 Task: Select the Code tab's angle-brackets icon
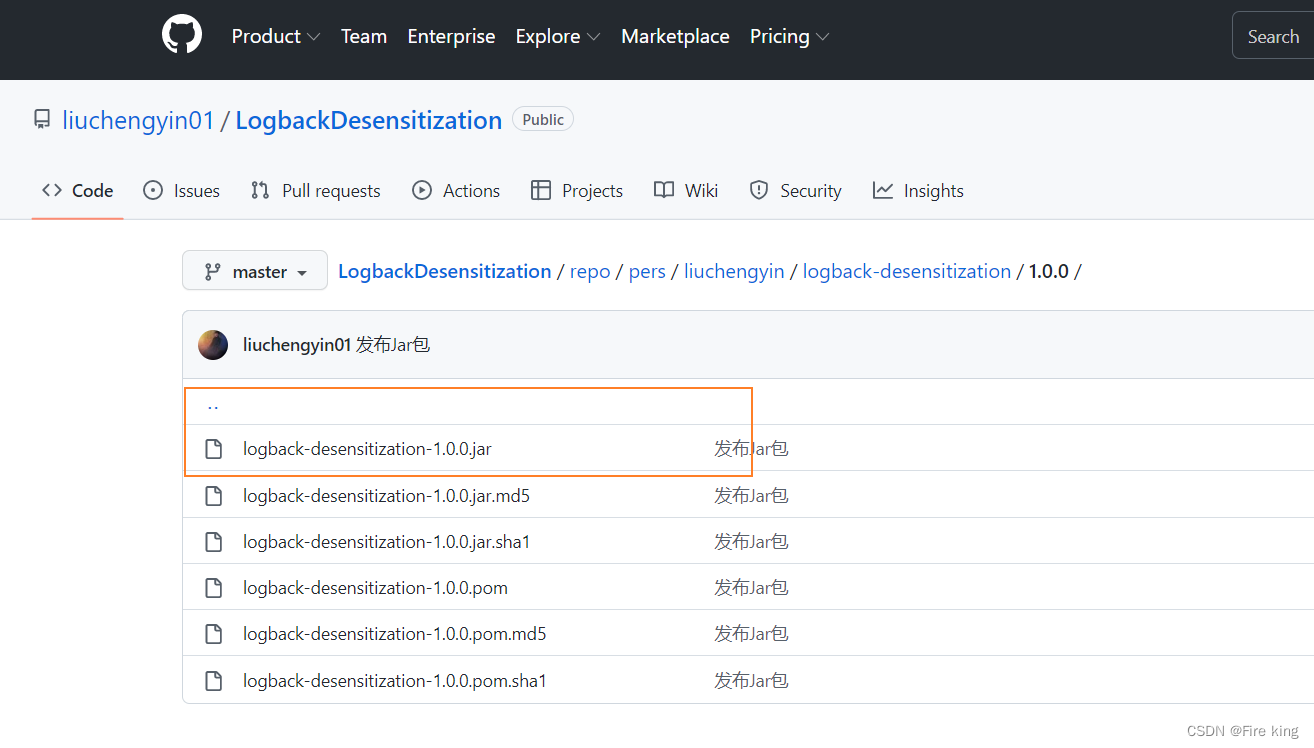52,190
